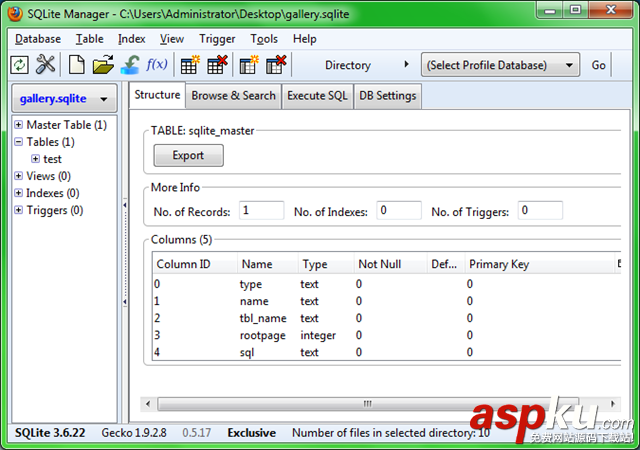Image resolution: width=640 pixels, height=450 pixels.
Task: Click the Create Table toolbar icon
Action: pyautogui.click(x=189, y=65)
